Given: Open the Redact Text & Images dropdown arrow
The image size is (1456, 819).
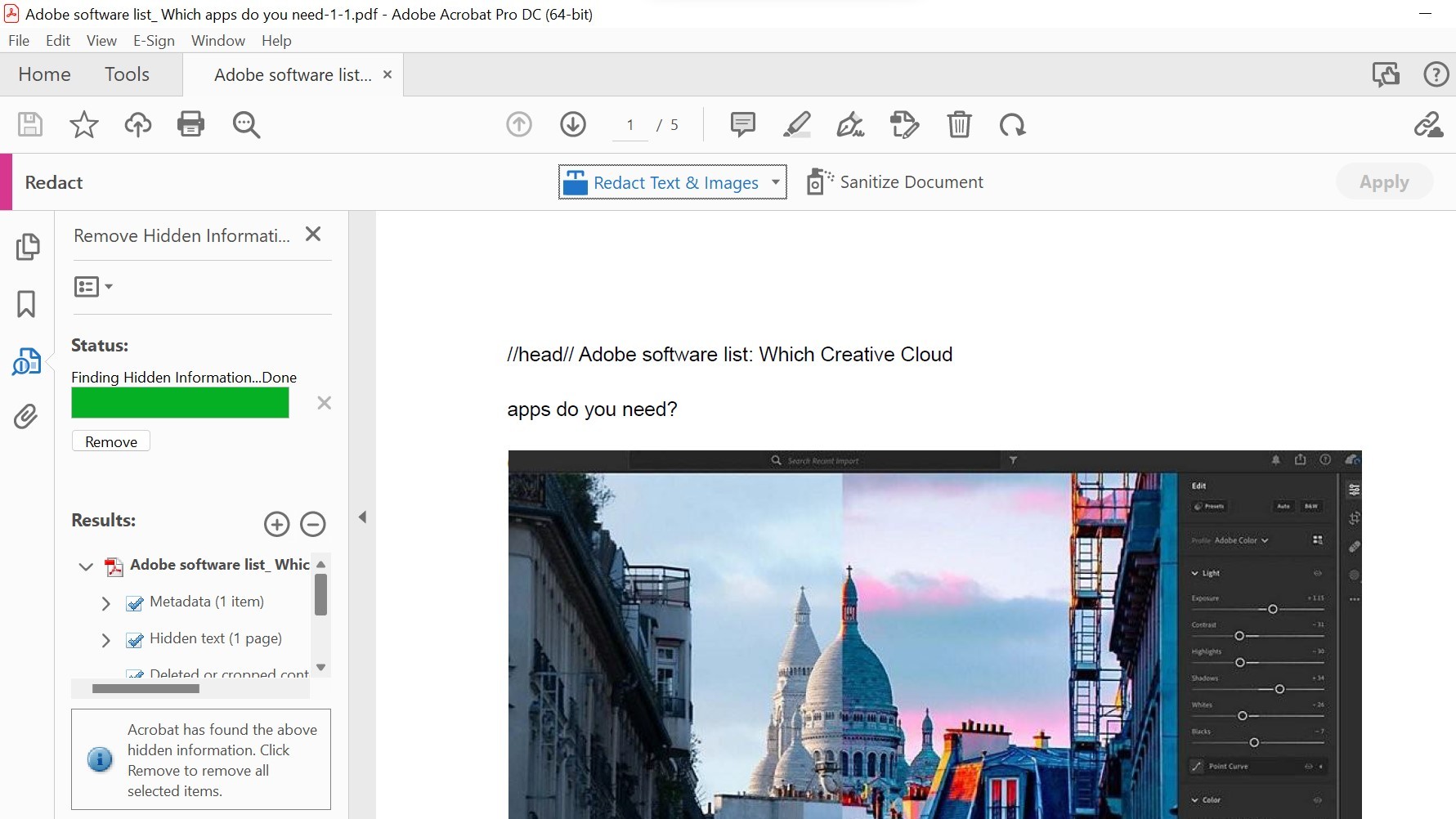Looking at the screenshot, I should coord(775,182).
